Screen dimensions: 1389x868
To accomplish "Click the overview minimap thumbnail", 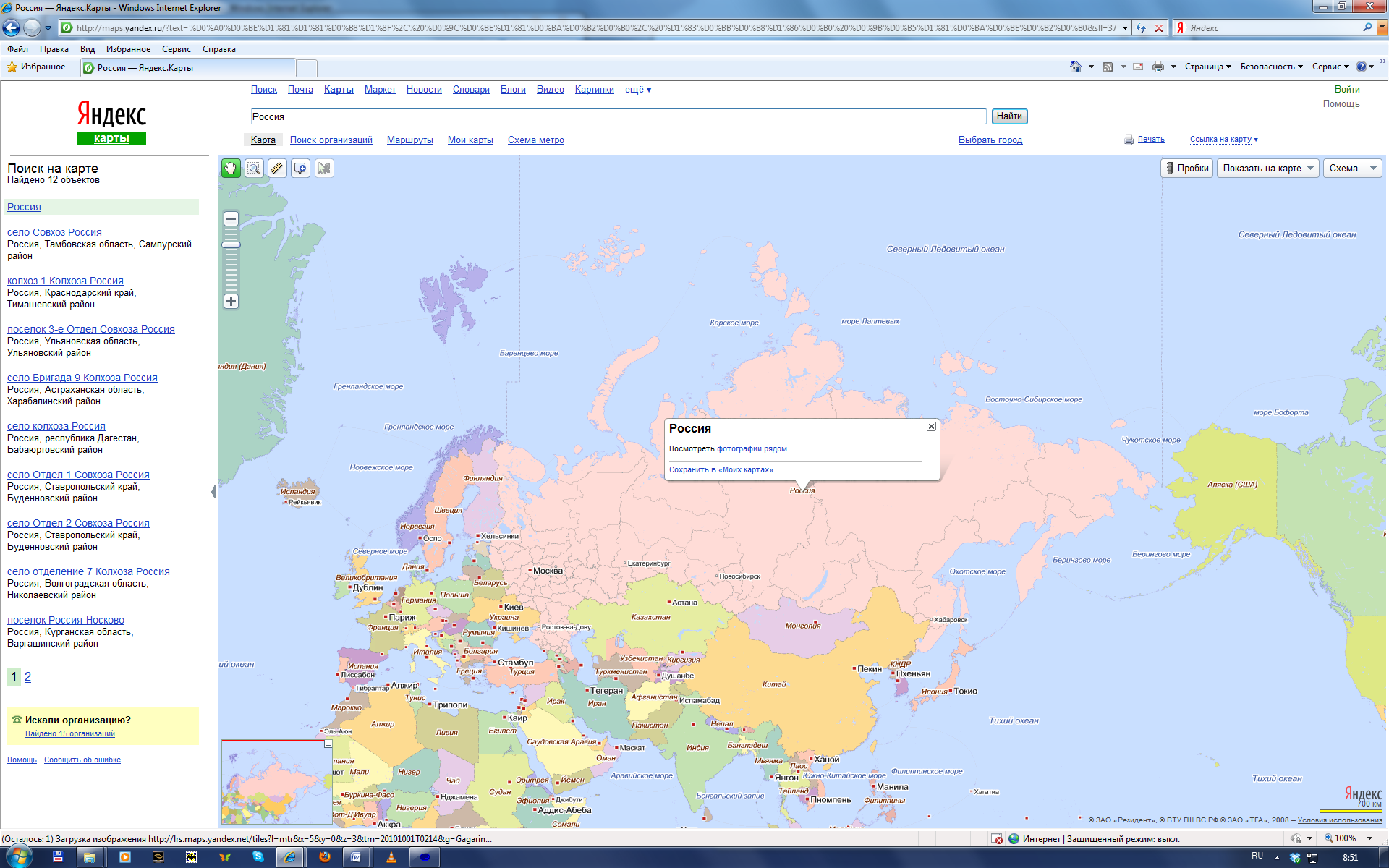I will click(276, 782).
